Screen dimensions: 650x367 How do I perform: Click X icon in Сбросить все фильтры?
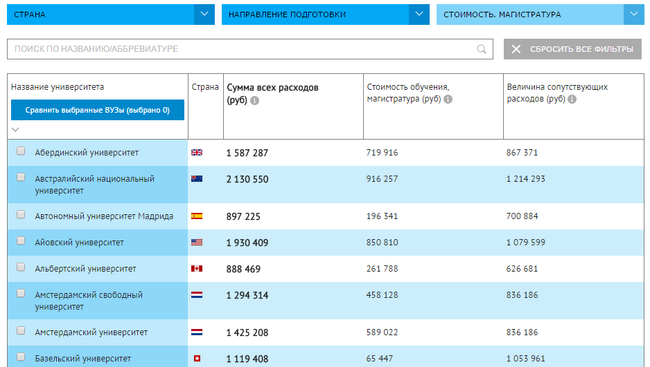516,49
